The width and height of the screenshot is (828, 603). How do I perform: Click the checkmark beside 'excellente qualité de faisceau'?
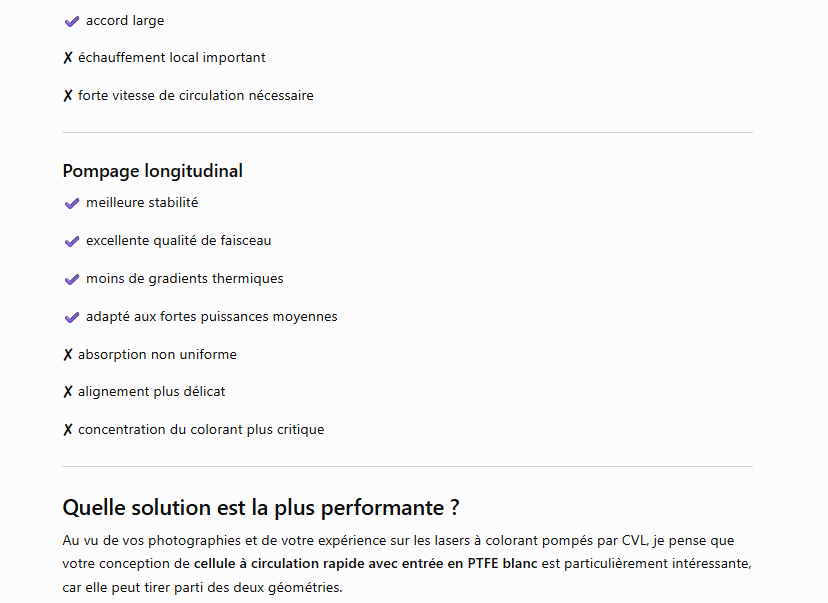coord(72,241)
